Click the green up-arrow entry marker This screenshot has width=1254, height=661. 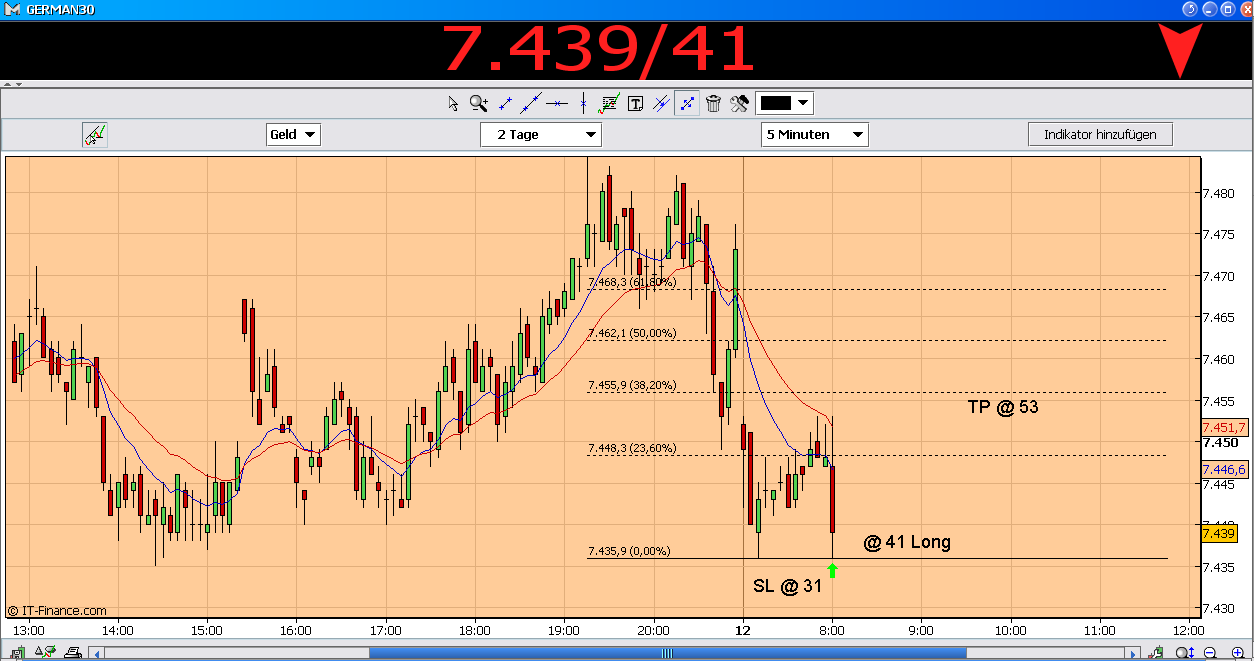(833, 570)
